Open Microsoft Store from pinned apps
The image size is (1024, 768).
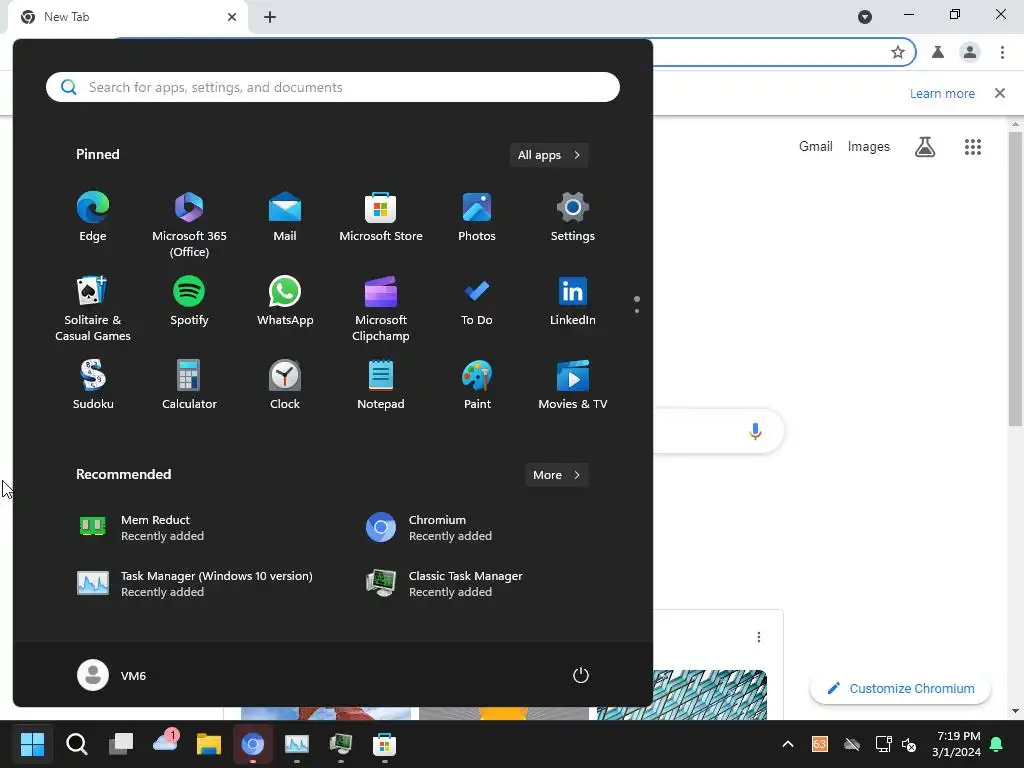[381, 217]
